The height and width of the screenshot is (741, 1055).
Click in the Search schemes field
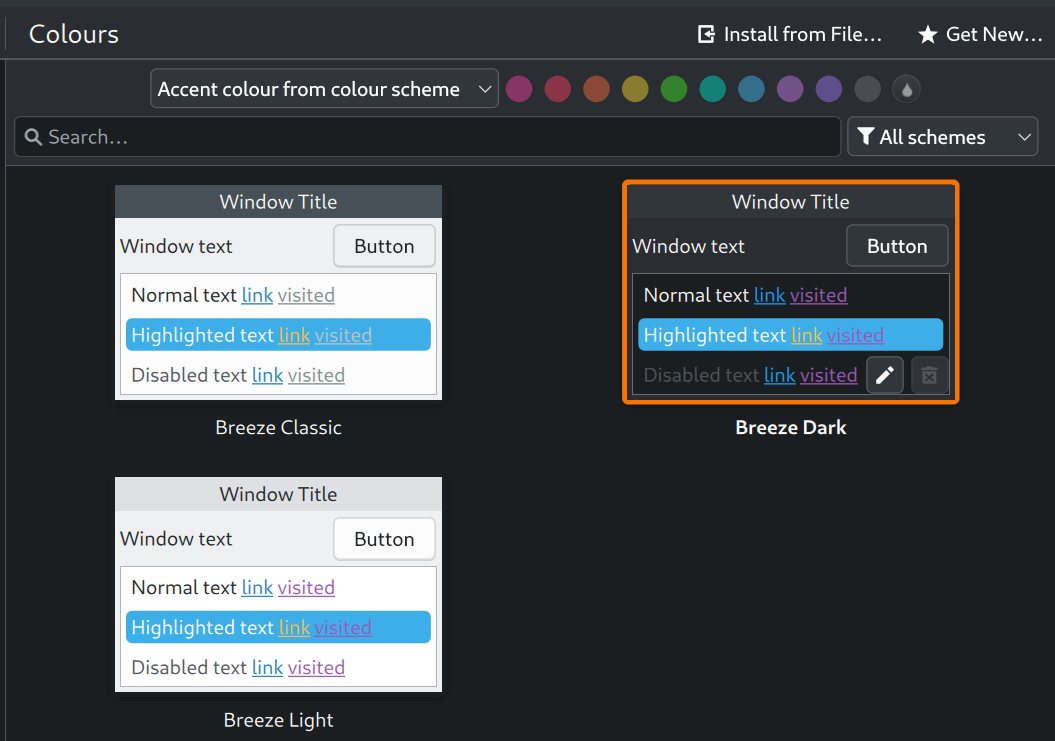pyautogui.click(x=428, y=137)
